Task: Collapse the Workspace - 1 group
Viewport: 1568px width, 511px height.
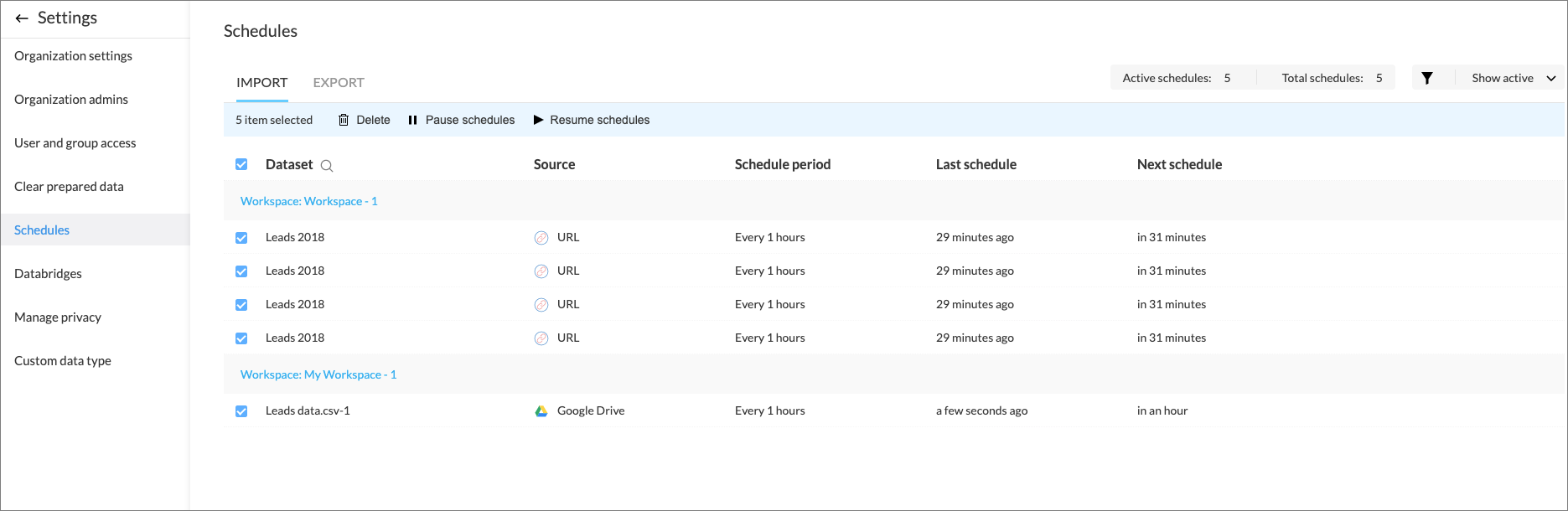Action: 308,201
